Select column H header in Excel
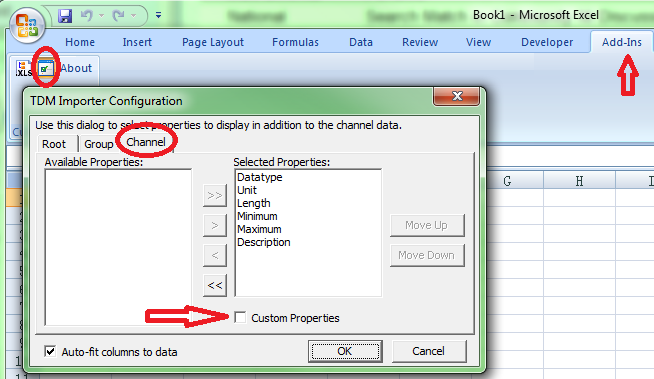The height and width of the screenshot is (379, 654). (x=579, y=181)
